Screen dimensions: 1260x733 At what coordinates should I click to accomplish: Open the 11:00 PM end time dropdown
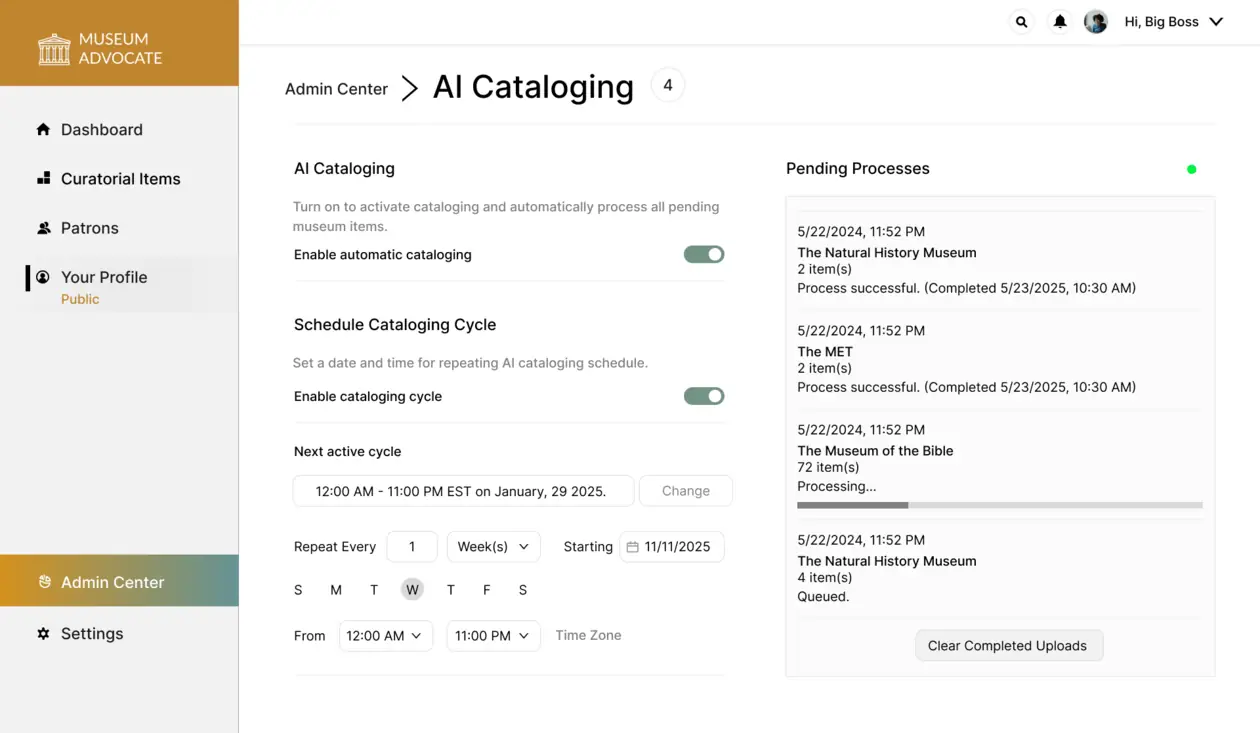[494, 636]
